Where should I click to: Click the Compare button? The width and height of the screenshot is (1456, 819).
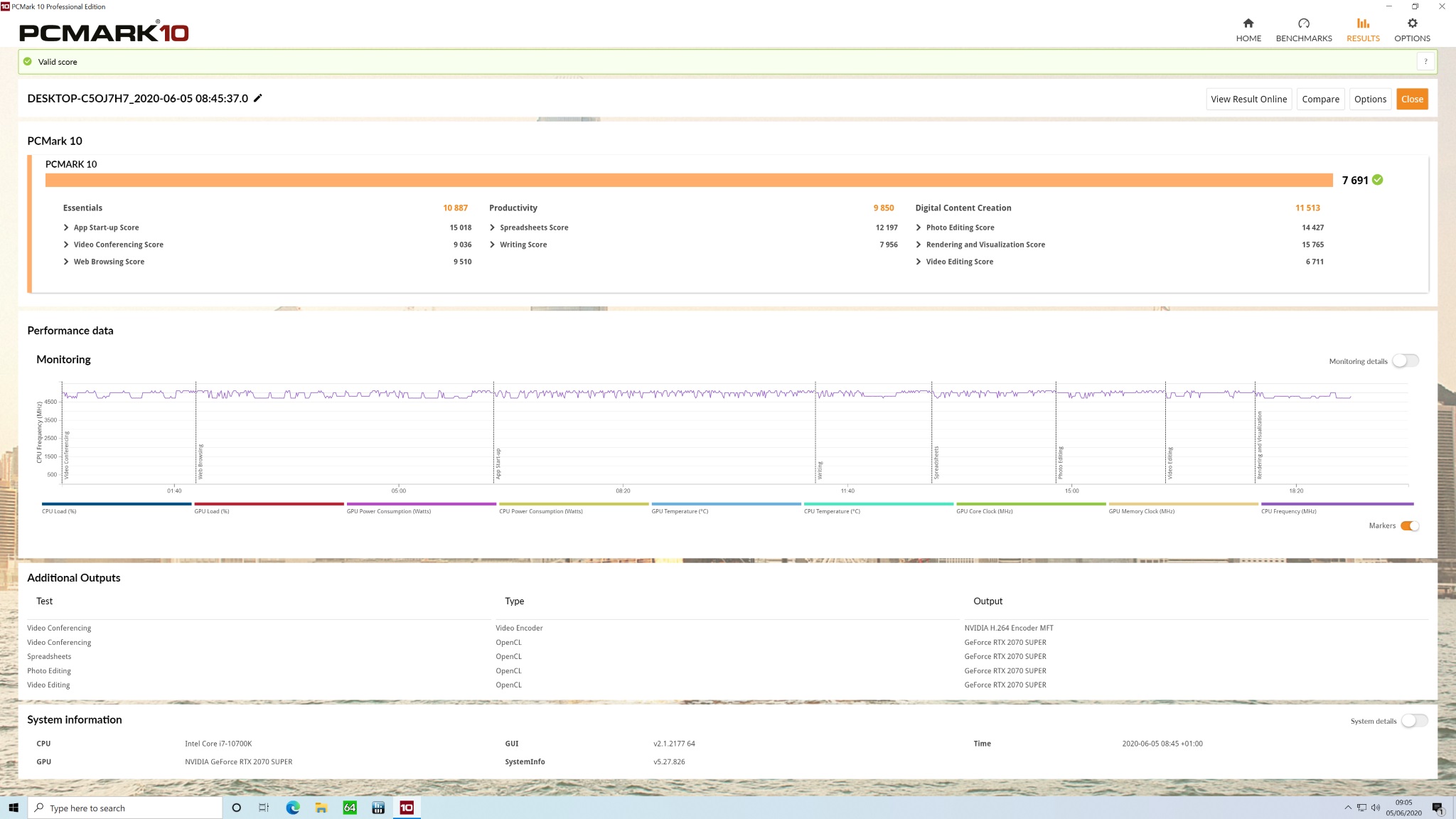(x=1320, y=99)
